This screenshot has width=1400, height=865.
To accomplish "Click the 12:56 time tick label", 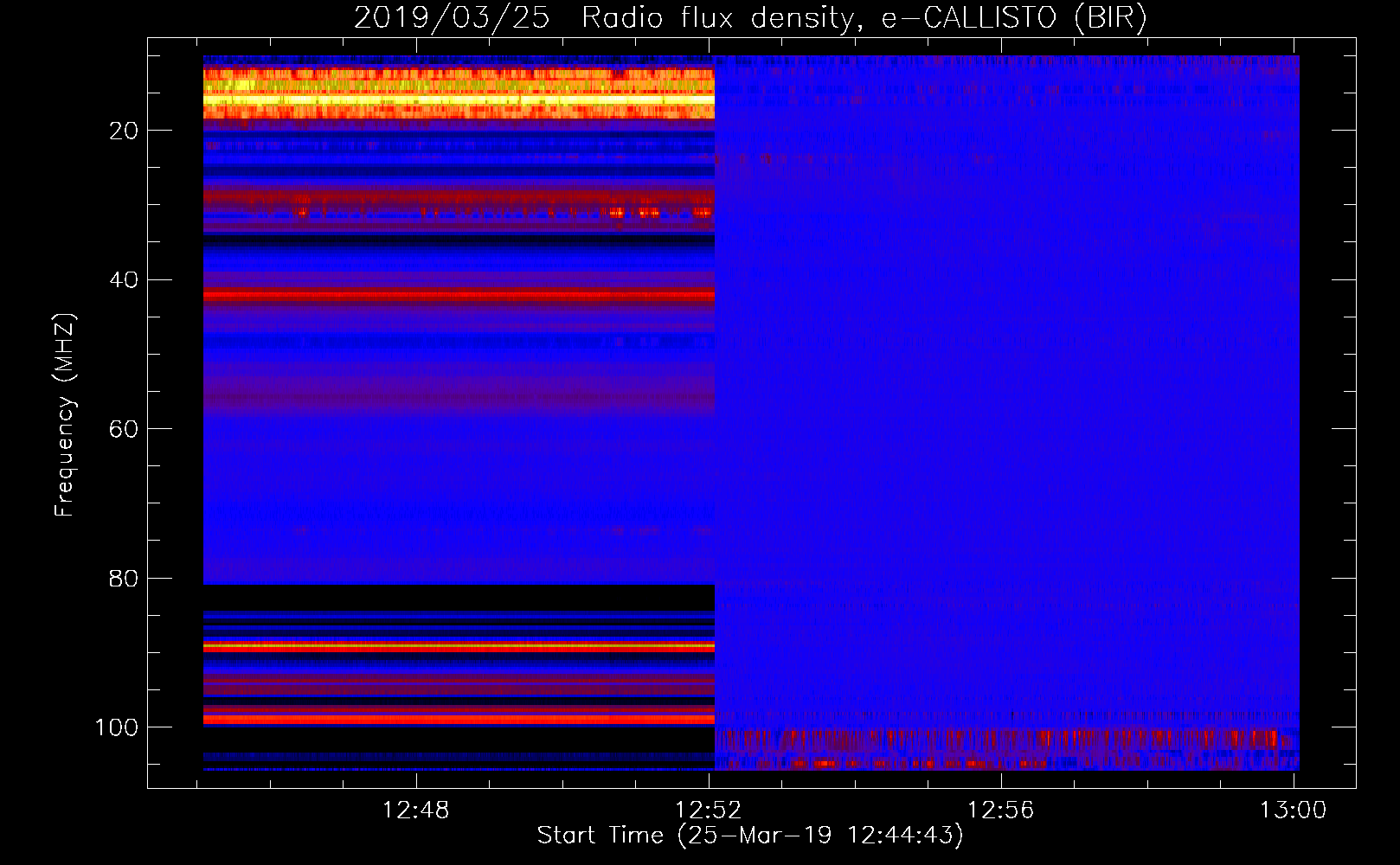I will click(x=1000, y=811).
